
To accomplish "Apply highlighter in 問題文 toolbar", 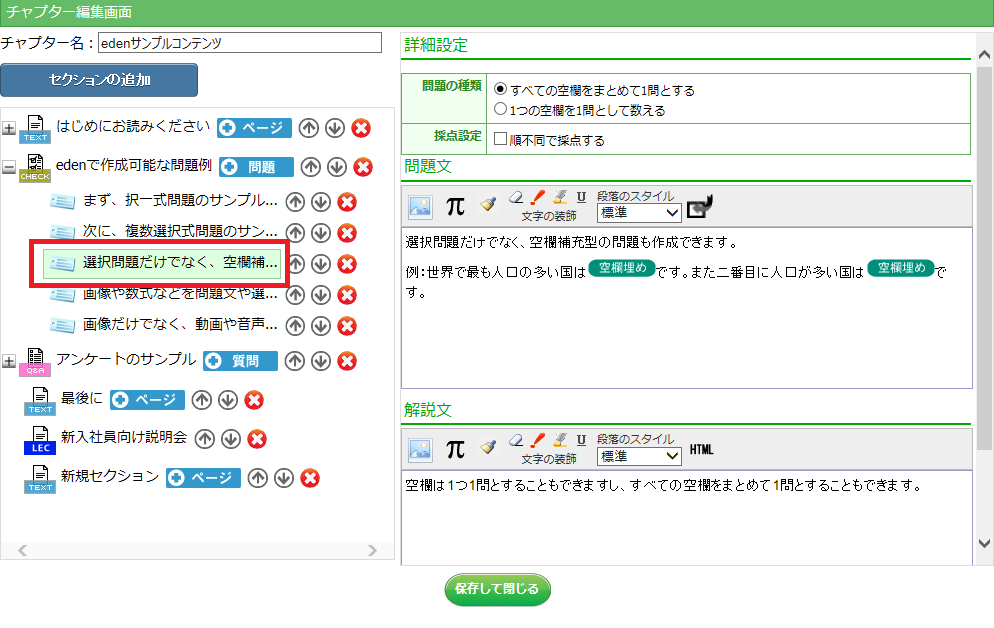I will pos(560,197).
